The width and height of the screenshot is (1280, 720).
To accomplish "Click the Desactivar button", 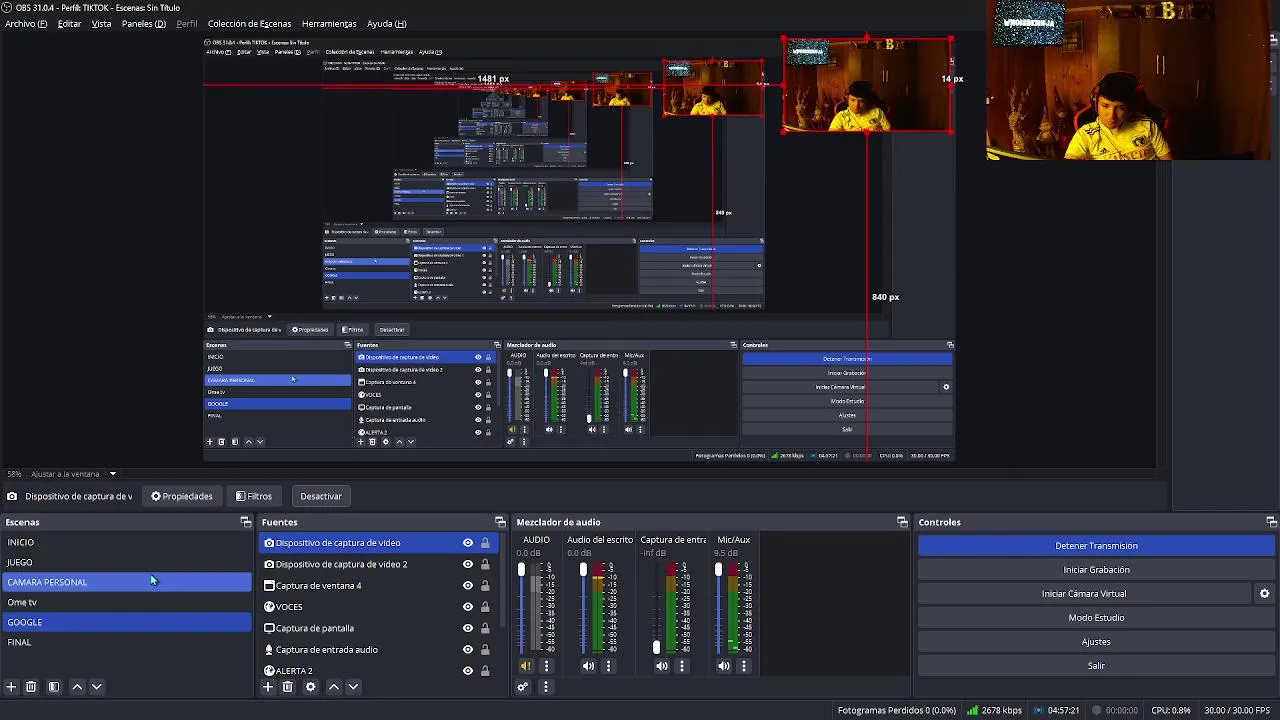I will [321, 496].
